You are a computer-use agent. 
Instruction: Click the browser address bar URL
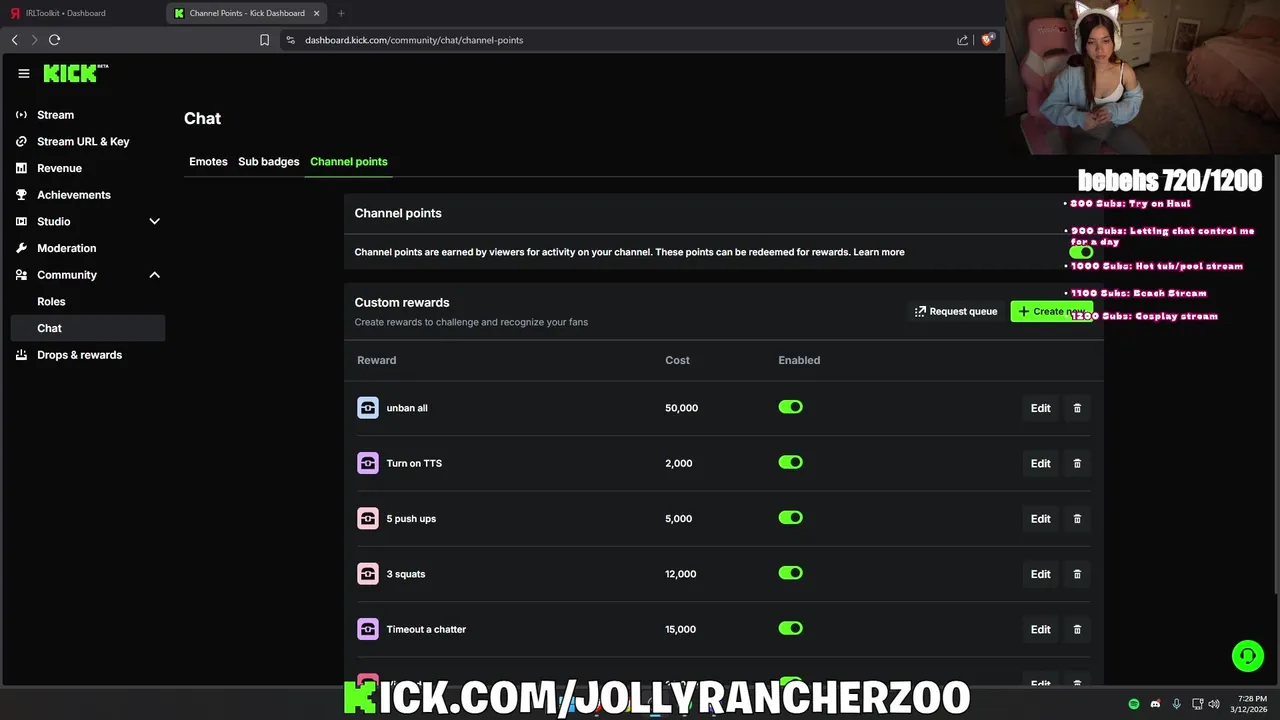tap(414, 40)
